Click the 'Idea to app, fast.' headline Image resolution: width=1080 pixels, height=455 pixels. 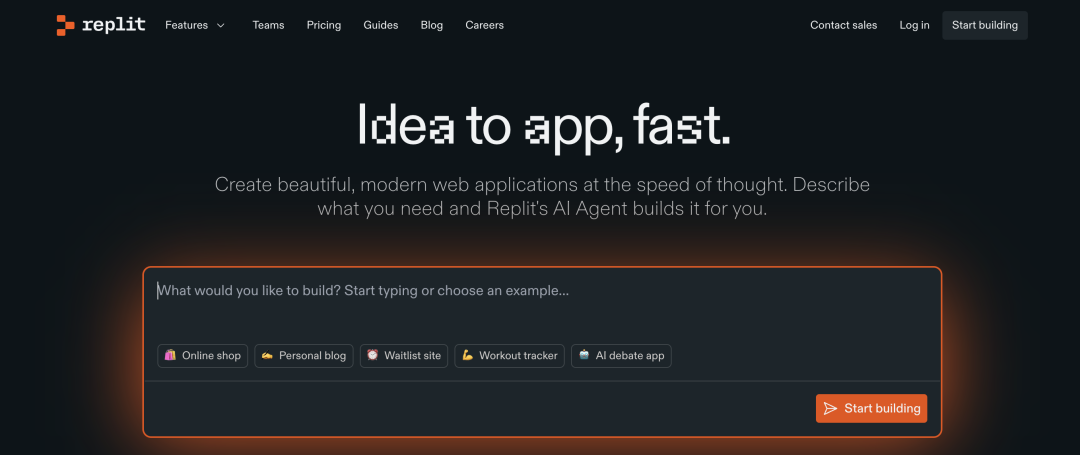[544, 128]
